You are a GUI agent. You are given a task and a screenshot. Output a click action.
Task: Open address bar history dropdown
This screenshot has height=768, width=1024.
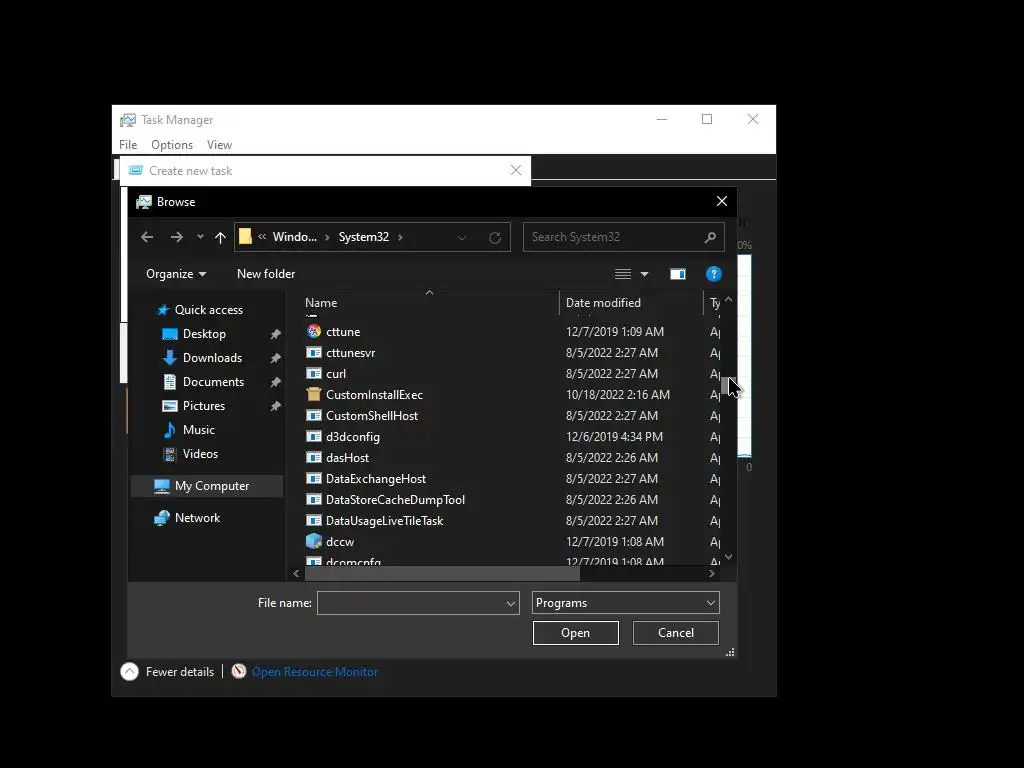coord(462,238)
